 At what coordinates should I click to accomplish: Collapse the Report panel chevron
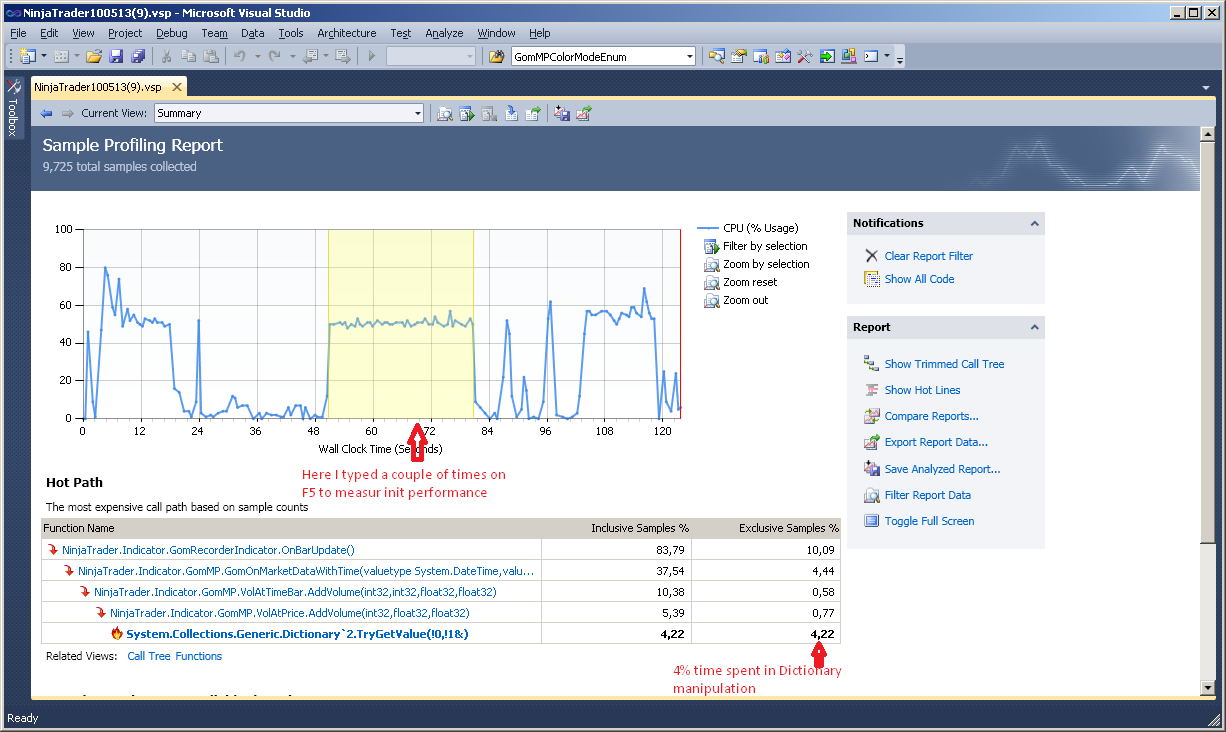pyautogui.click(x=1034, y=327)
